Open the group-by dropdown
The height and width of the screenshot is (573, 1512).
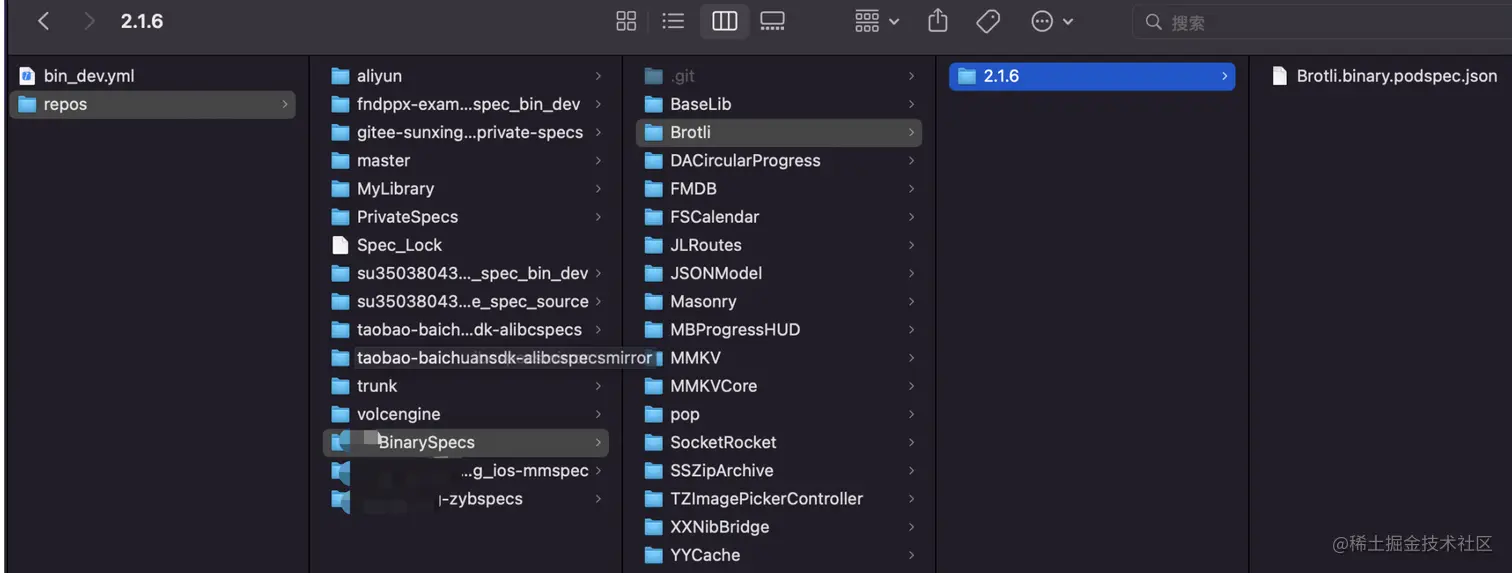pyautogui.click(x=877, y=21)
